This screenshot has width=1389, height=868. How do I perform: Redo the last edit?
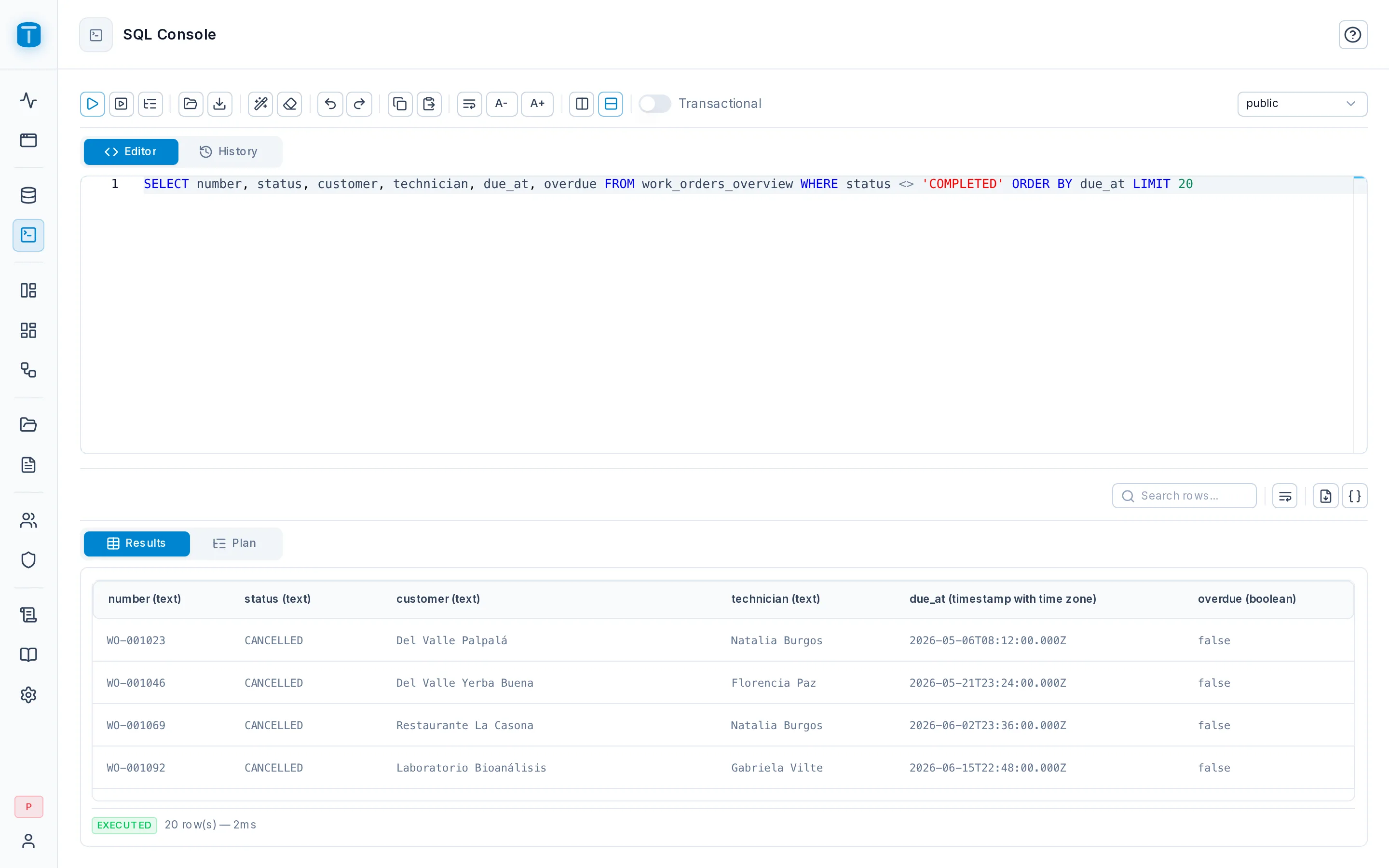[x=359, y=104]
